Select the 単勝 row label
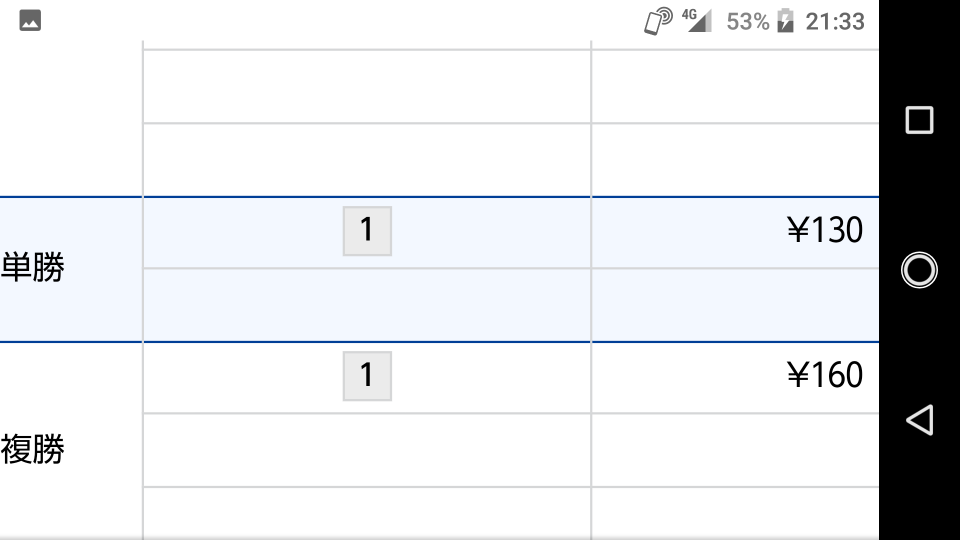Viewport: 960px width, 540px height. pos(32,268)
